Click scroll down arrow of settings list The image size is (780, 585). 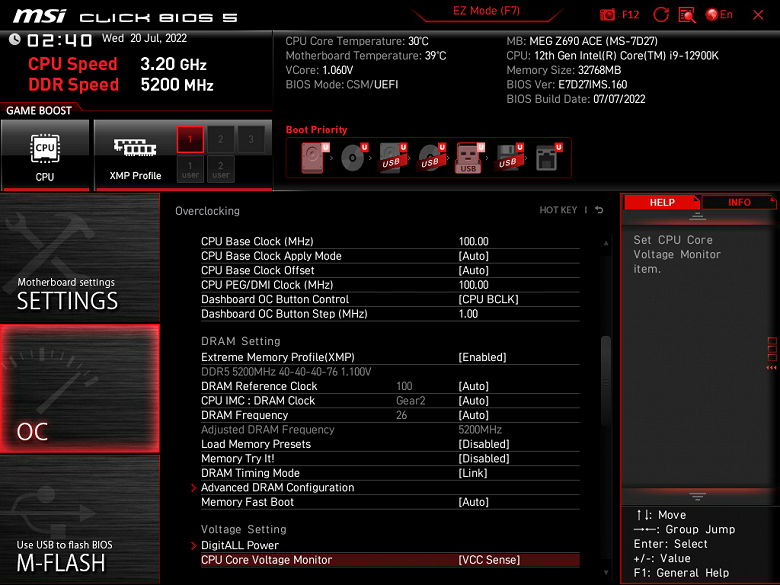tap(606, 573)
